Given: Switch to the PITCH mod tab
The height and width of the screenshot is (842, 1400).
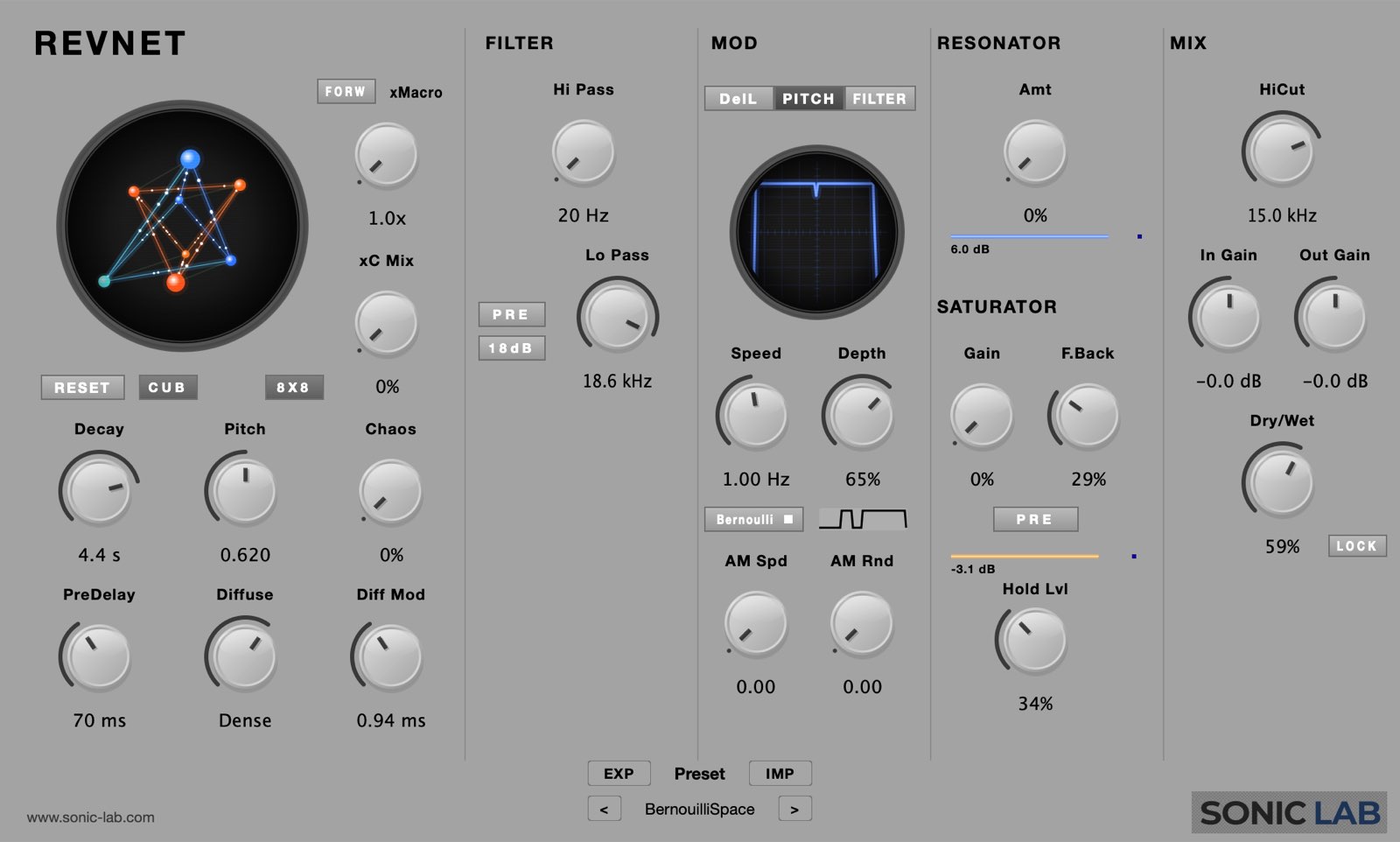Looking at the screenshot, I should pyautogui.click(x=808, y=99).
